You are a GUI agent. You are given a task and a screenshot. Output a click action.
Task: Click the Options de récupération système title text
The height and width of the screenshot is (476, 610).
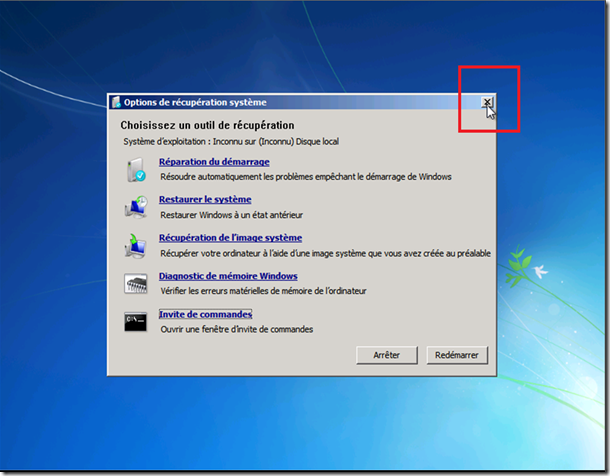pyautogui.click(x=195, y=102)
